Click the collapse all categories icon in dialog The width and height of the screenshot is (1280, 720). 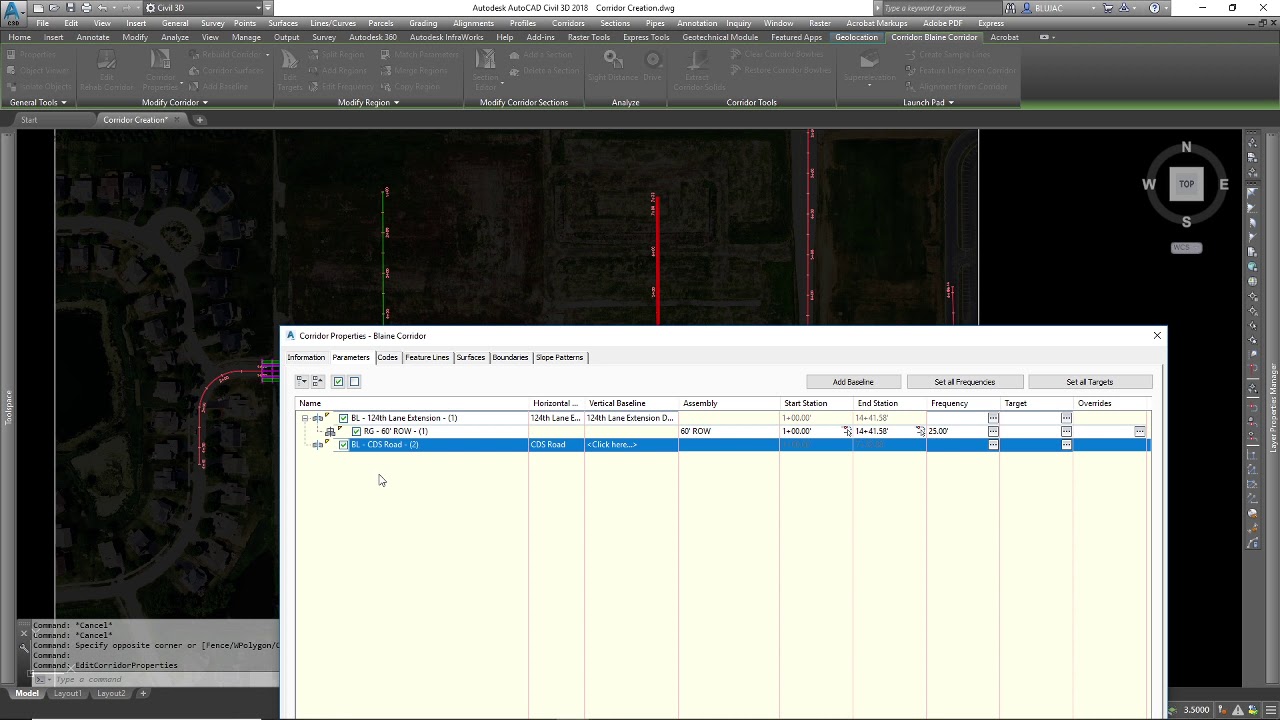coord(318,381)
